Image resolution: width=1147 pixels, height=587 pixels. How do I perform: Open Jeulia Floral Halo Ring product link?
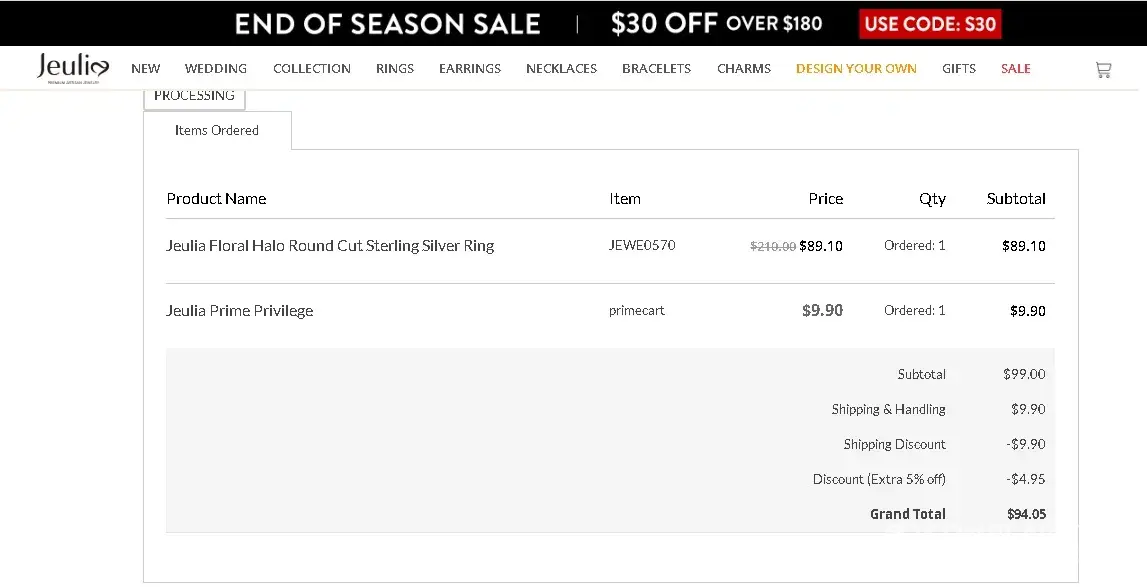(x=330, y=246)
